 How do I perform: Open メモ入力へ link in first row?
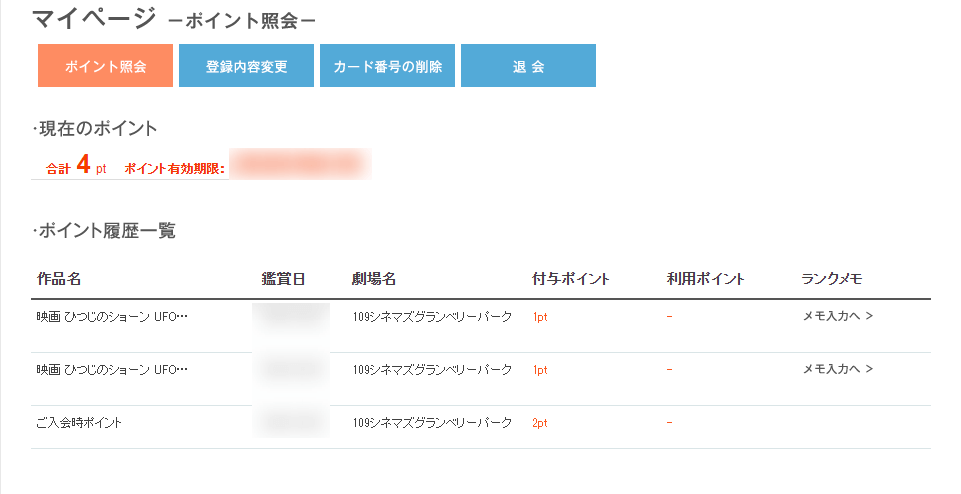click(x=838, y=316)
